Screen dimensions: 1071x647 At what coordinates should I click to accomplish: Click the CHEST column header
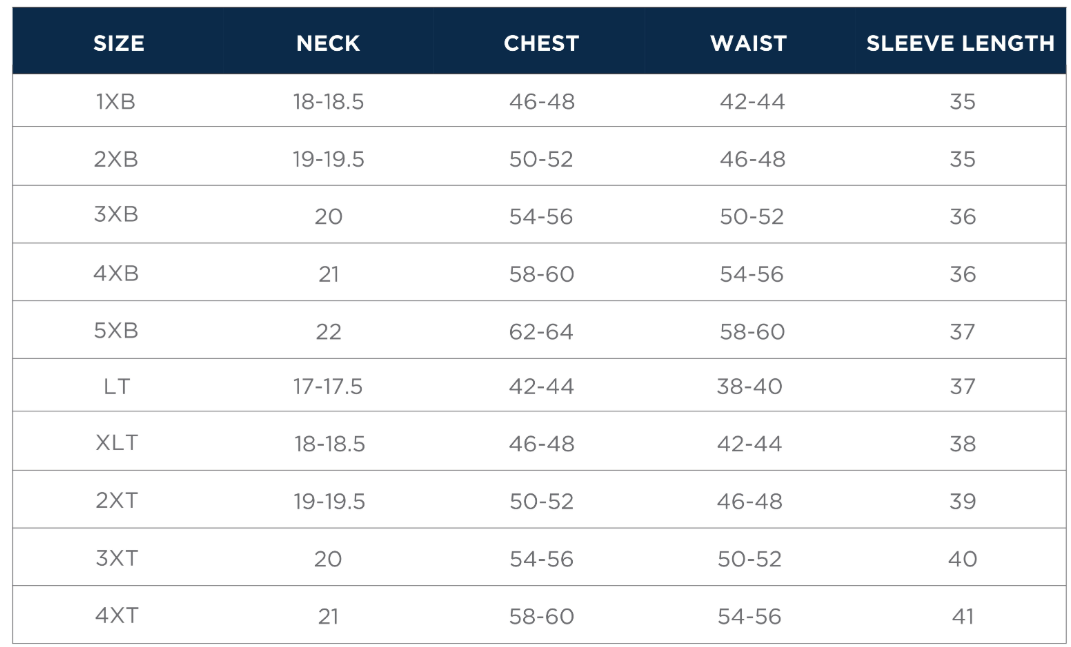[541, 43]
